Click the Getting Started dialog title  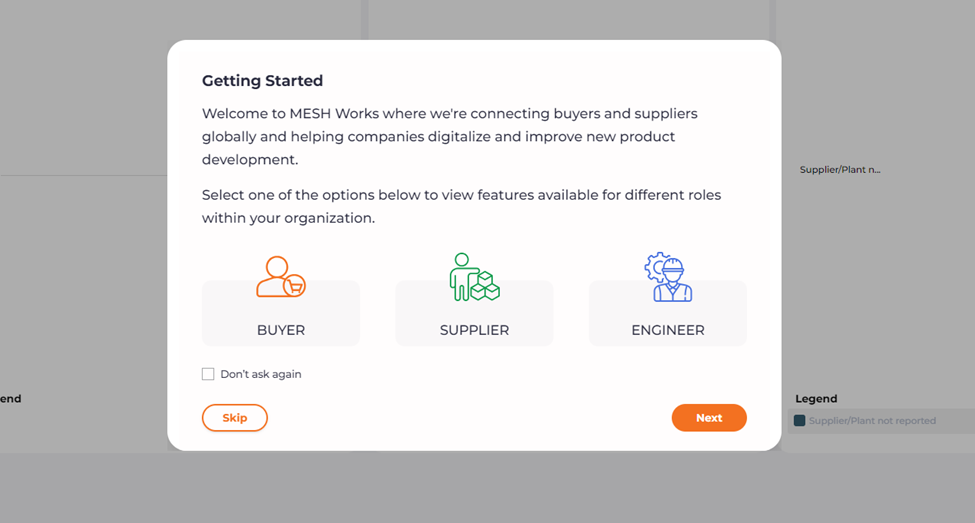pos(262,81)
